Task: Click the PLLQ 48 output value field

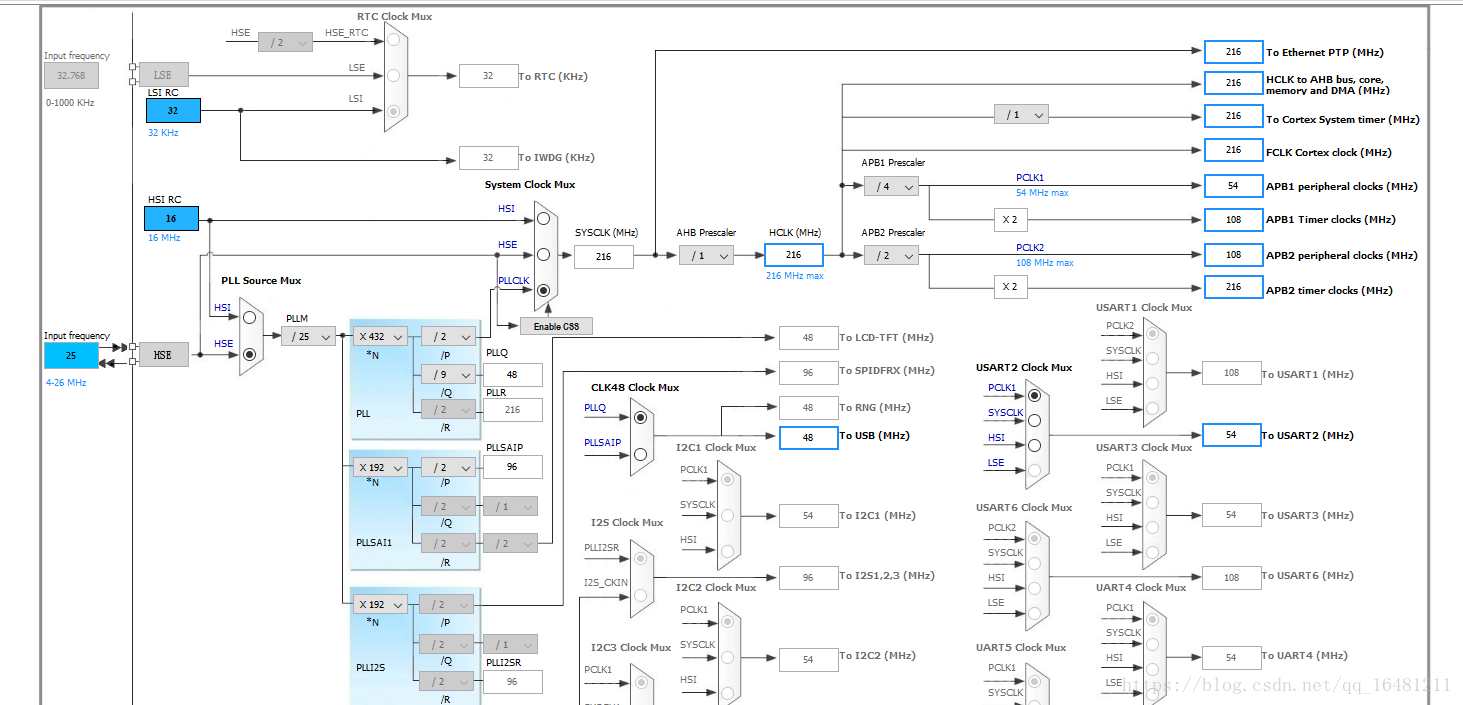Action: 513,375
